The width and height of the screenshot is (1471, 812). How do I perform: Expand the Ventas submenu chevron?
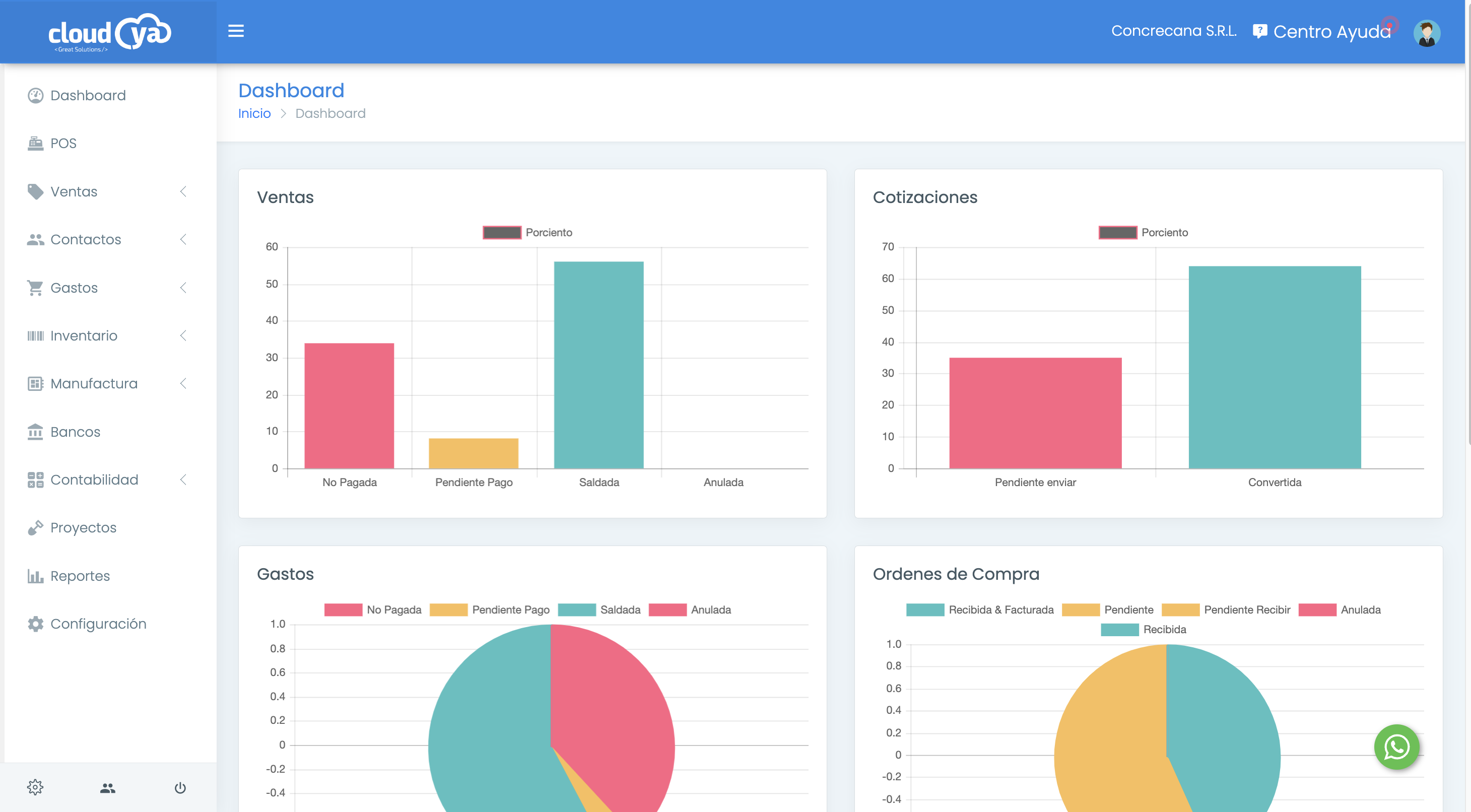tap(183, 191)
